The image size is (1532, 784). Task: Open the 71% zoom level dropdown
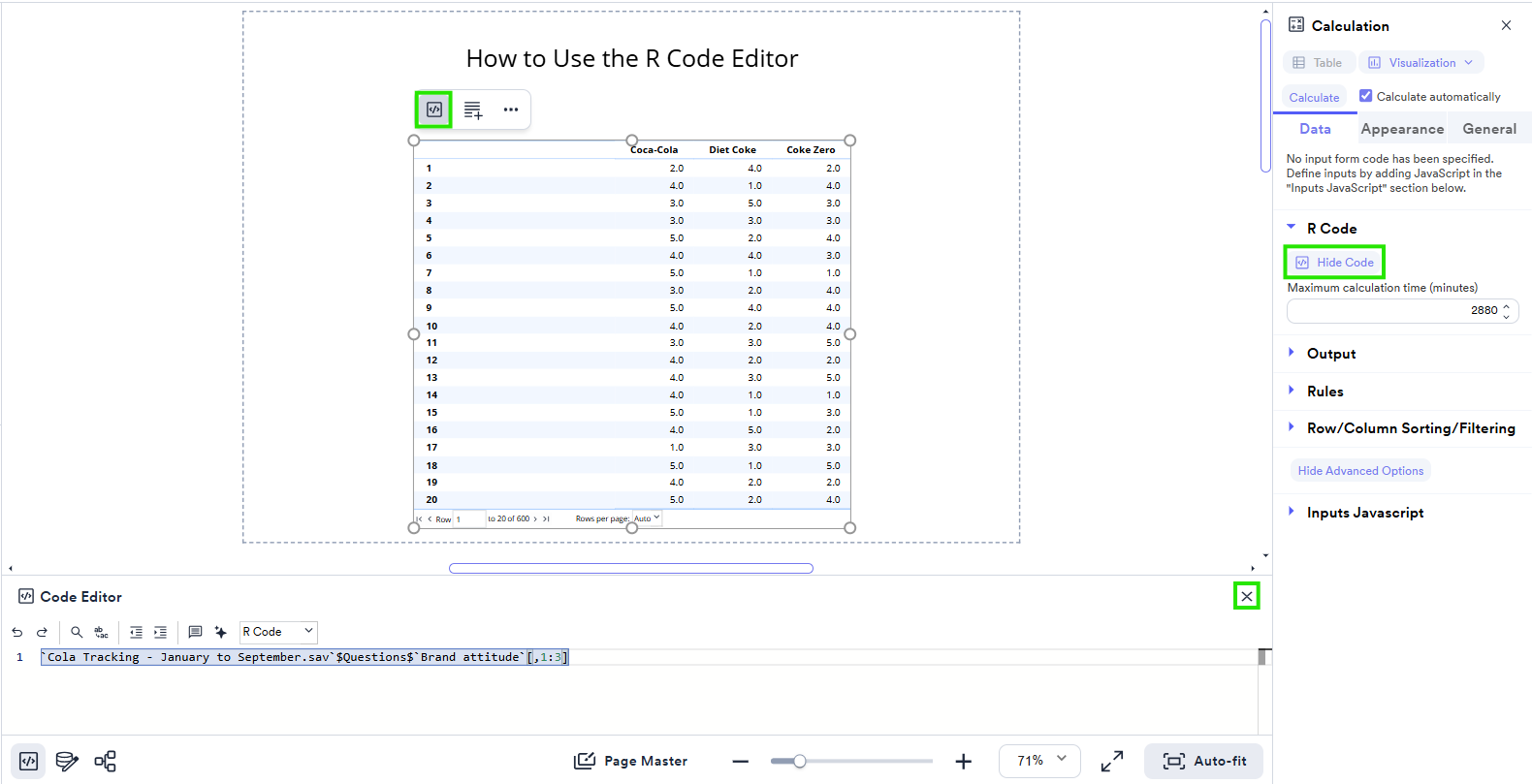point(1040,761)
